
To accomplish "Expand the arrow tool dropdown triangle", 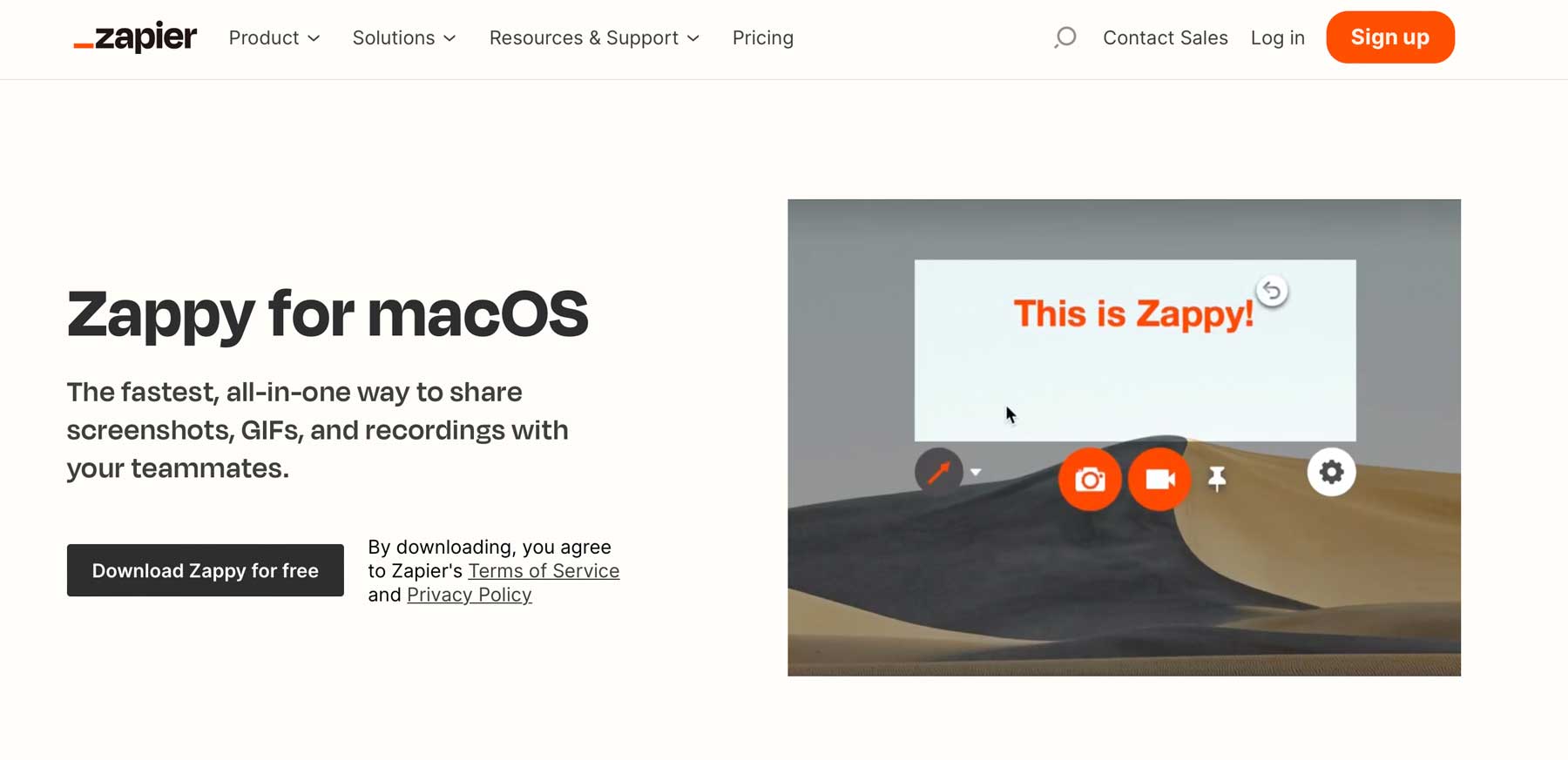I will [976, 473].
